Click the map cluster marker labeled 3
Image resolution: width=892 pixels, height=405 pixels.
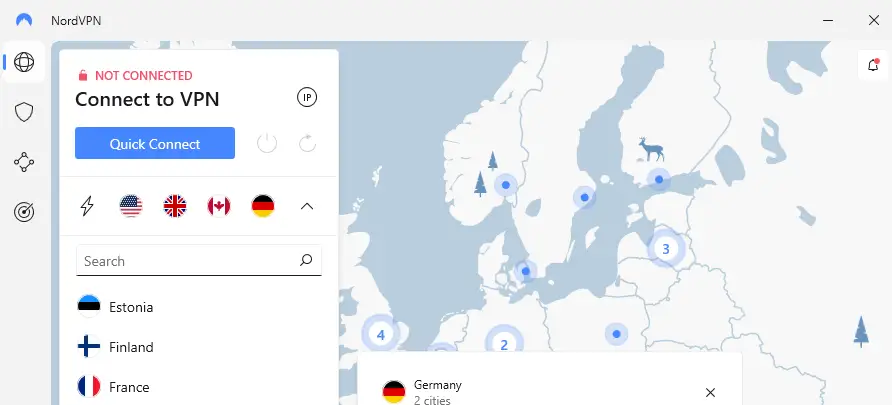[666, 249]
